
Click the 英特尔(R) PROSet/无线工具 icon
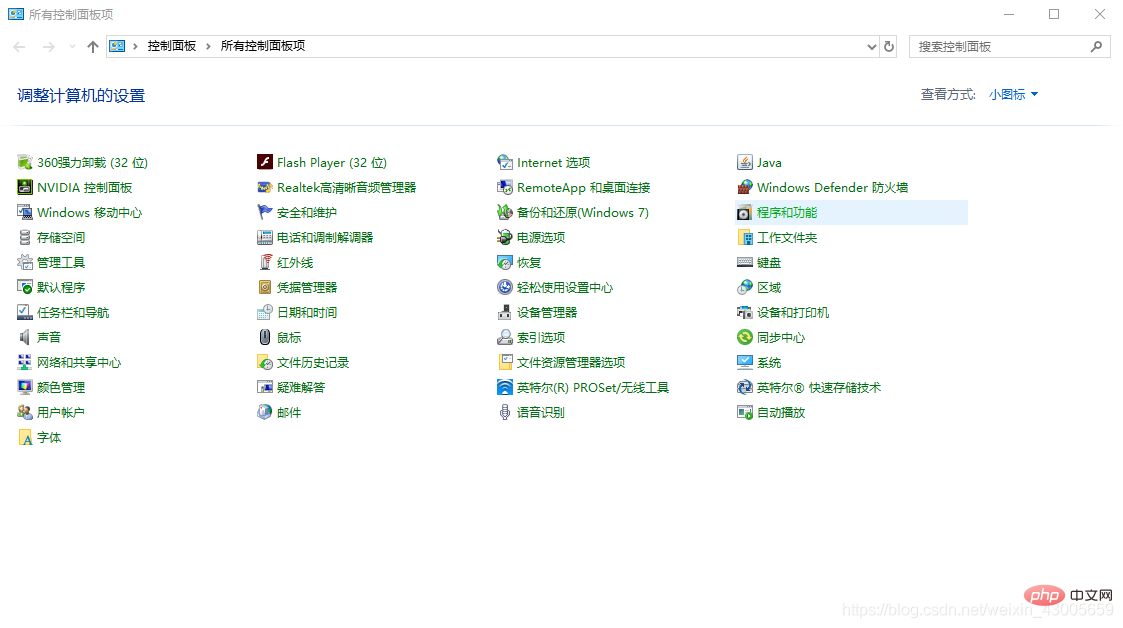pyautogui.click(x=504, y=387)
